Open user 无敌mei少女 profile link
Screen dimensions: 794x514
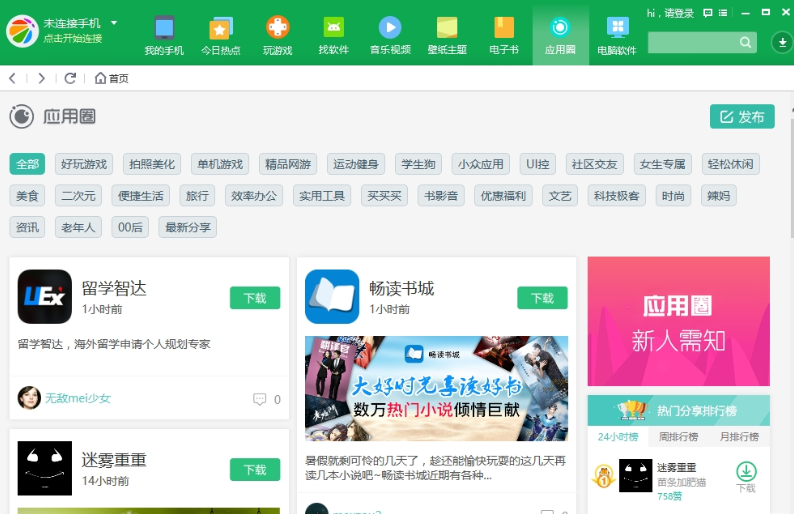pyautogui.click(x=78, y=398)
